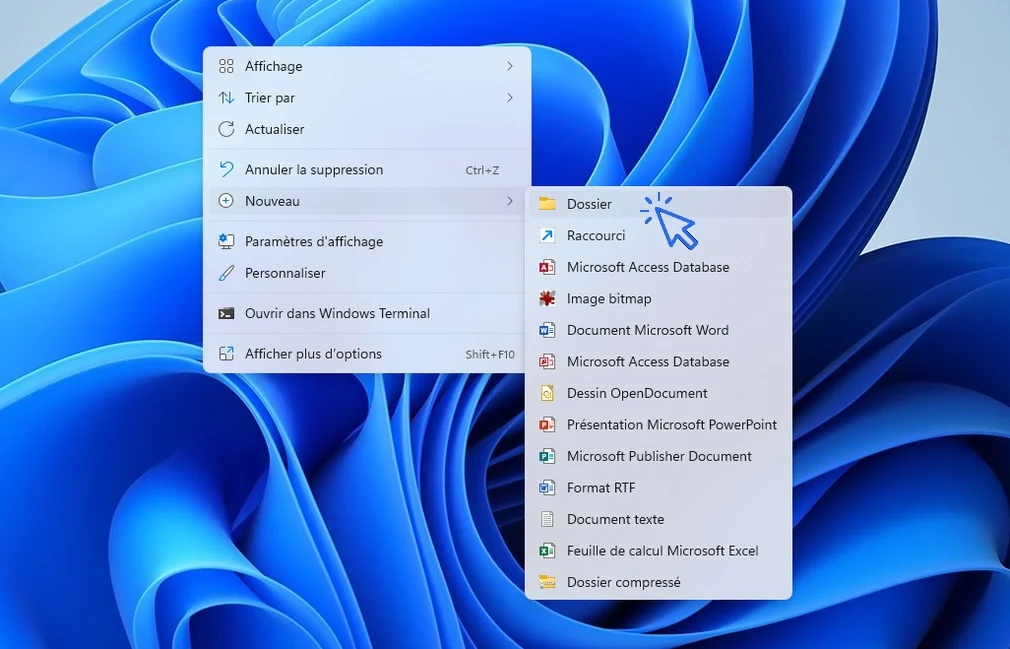Expand the Trier par submenu chevron

[x=510, y=97]
